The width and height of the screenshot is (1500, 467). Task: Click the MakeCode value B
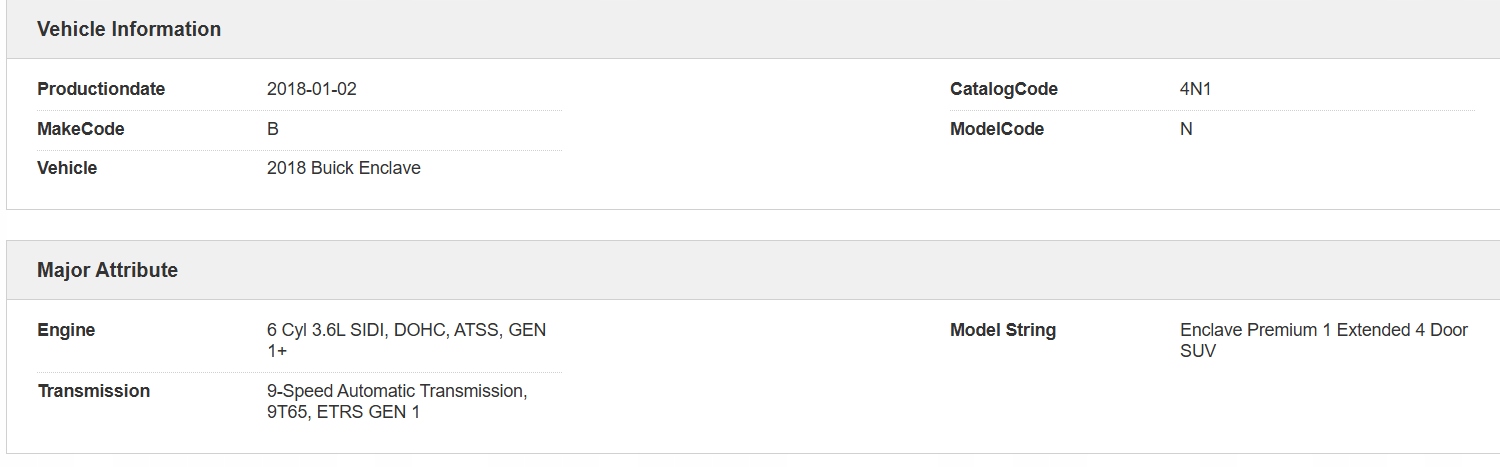(273, 129)
